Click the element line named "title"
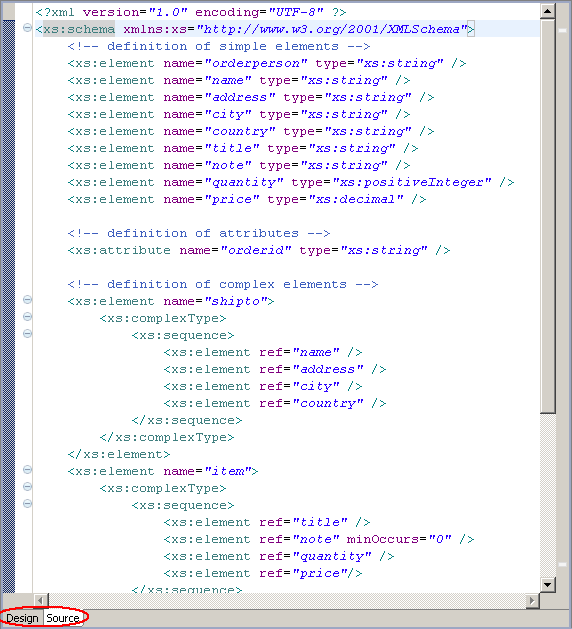This screenshot has height=629, width=572. tap(243, 148)
